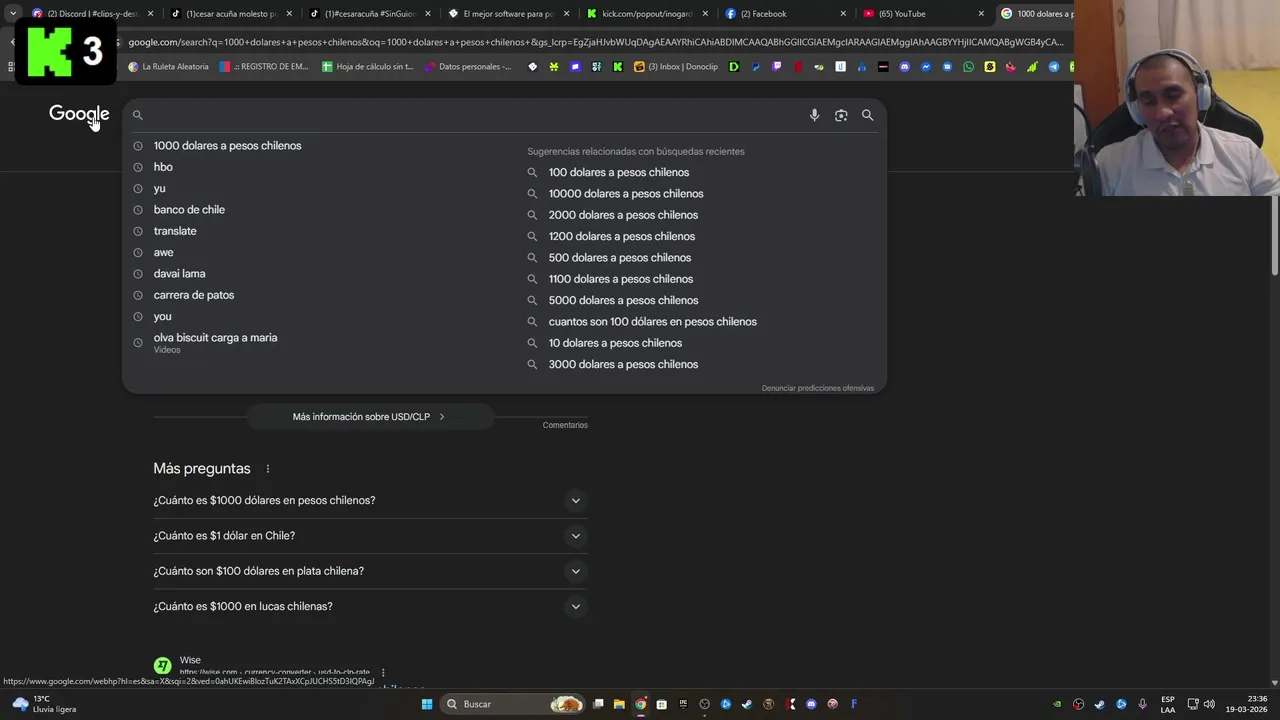Open 'Hoja de cálculo sin t...' bookmark
Screen dimensions: 1280x720
(x=367, y=67)
